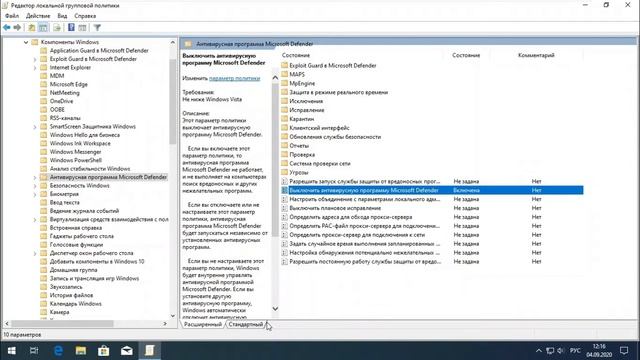Click the Filter funnel toolbar icon

tap(97, 27)
